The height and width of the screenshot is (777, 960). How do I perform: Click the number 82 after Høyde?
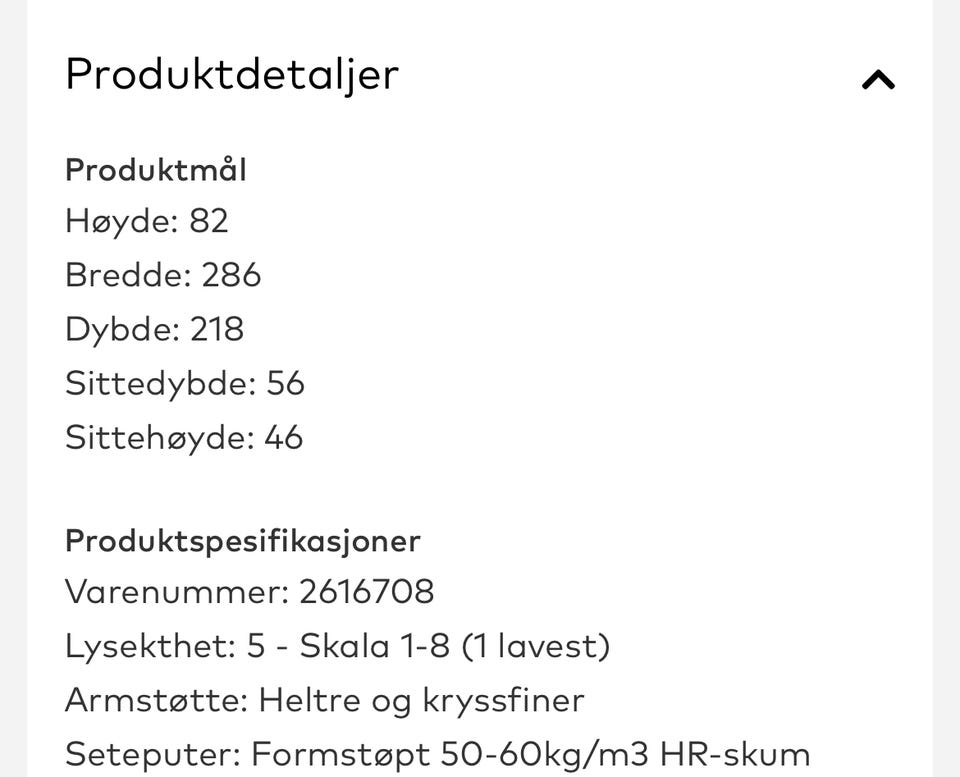[x=209, y=220]
